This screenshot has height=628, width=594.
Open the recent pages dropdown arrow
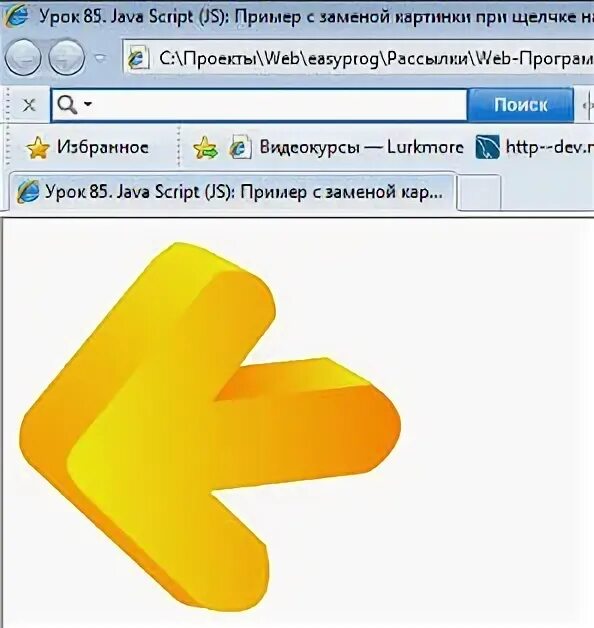click(x=101, y=58)
